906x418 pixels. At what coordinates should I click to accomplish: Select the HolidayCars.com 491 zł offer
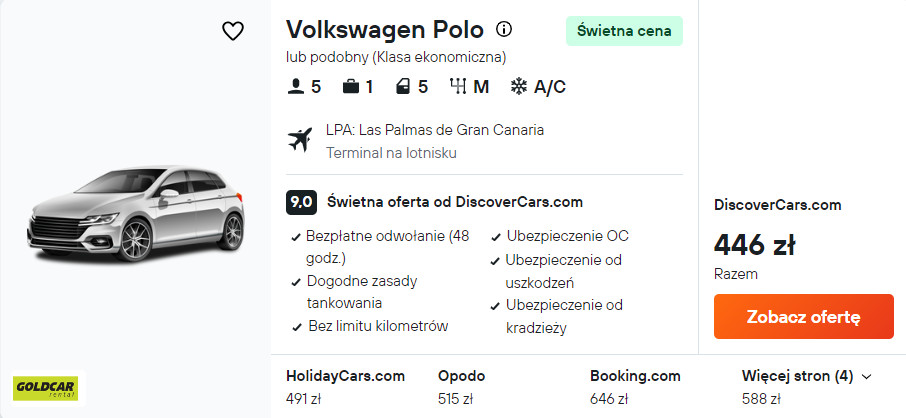(345, 388)
